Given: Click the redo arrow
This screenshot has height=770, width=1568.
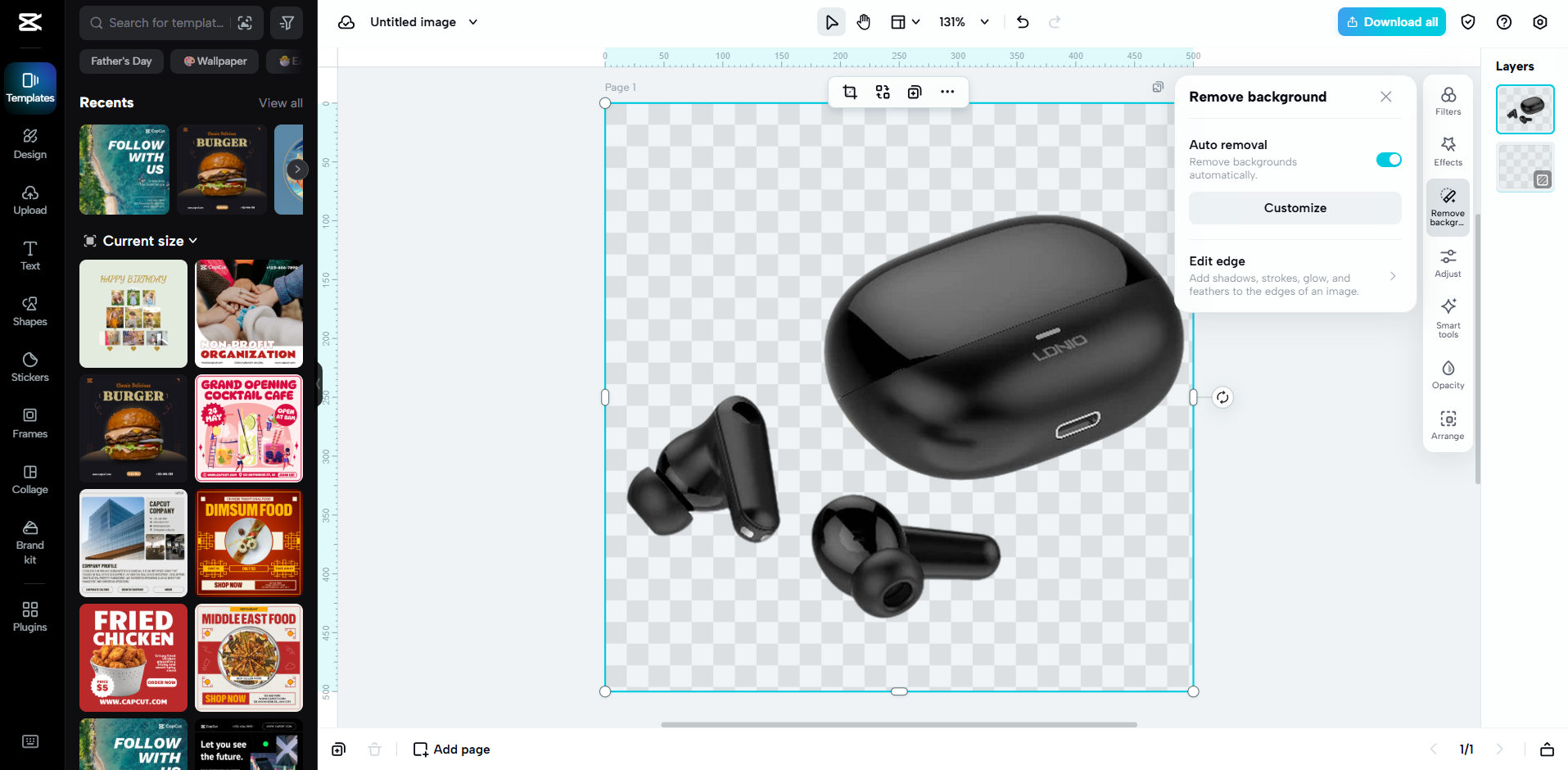Looking at the screenshot, I should 1055,22.
